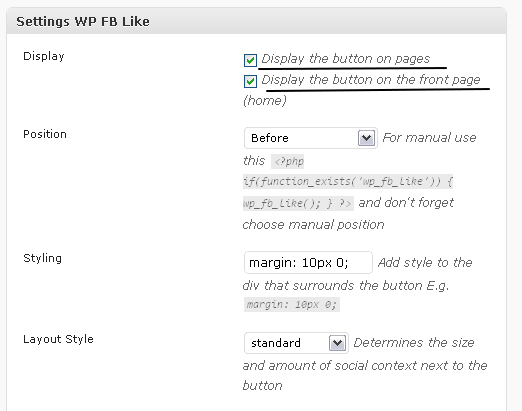This screenshot has width=522, height=411.
Task: Uncheck the front page display checkbox
Action: (250, 81)
